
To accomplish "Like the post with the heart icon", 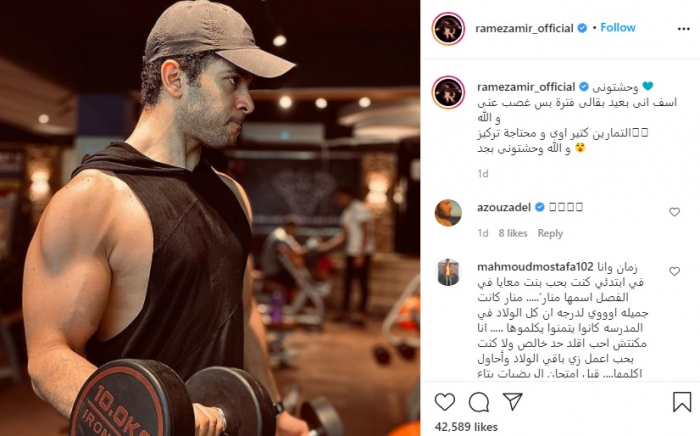I will click(x=445, y=402).
